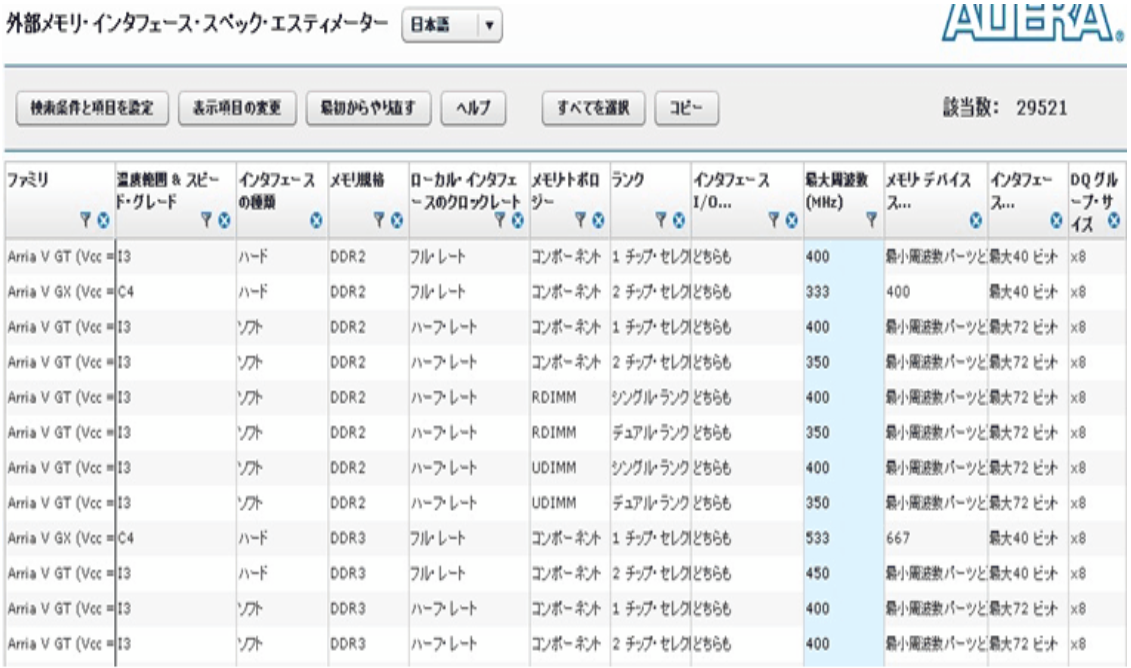Click filter icon in インタフェース I/O column header
Screen dimensions: 1131x668
coord(774,218)
